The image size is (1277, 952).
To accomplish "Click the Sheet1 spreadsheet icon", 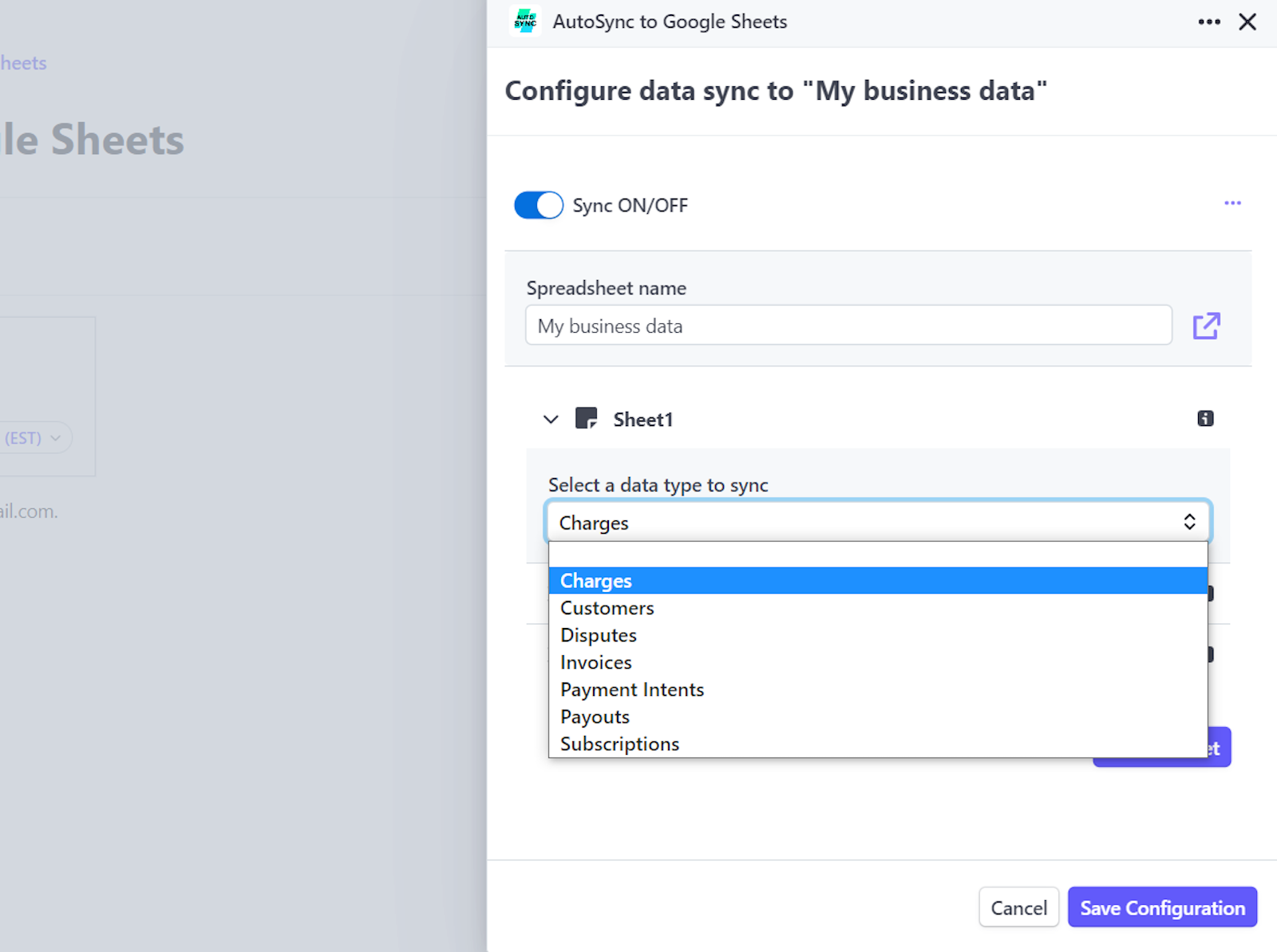I will (587, 418).
